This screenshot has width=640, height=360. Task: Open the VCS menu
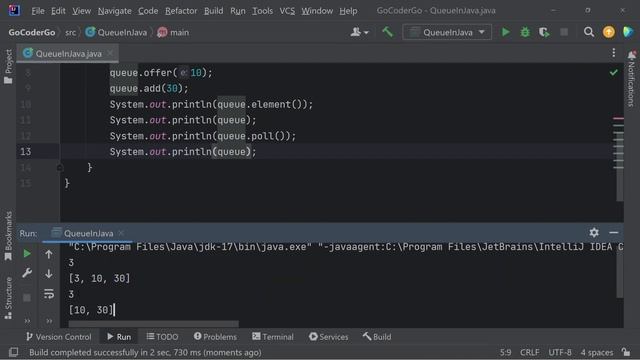pyautogui.click(x=287, y=11)
